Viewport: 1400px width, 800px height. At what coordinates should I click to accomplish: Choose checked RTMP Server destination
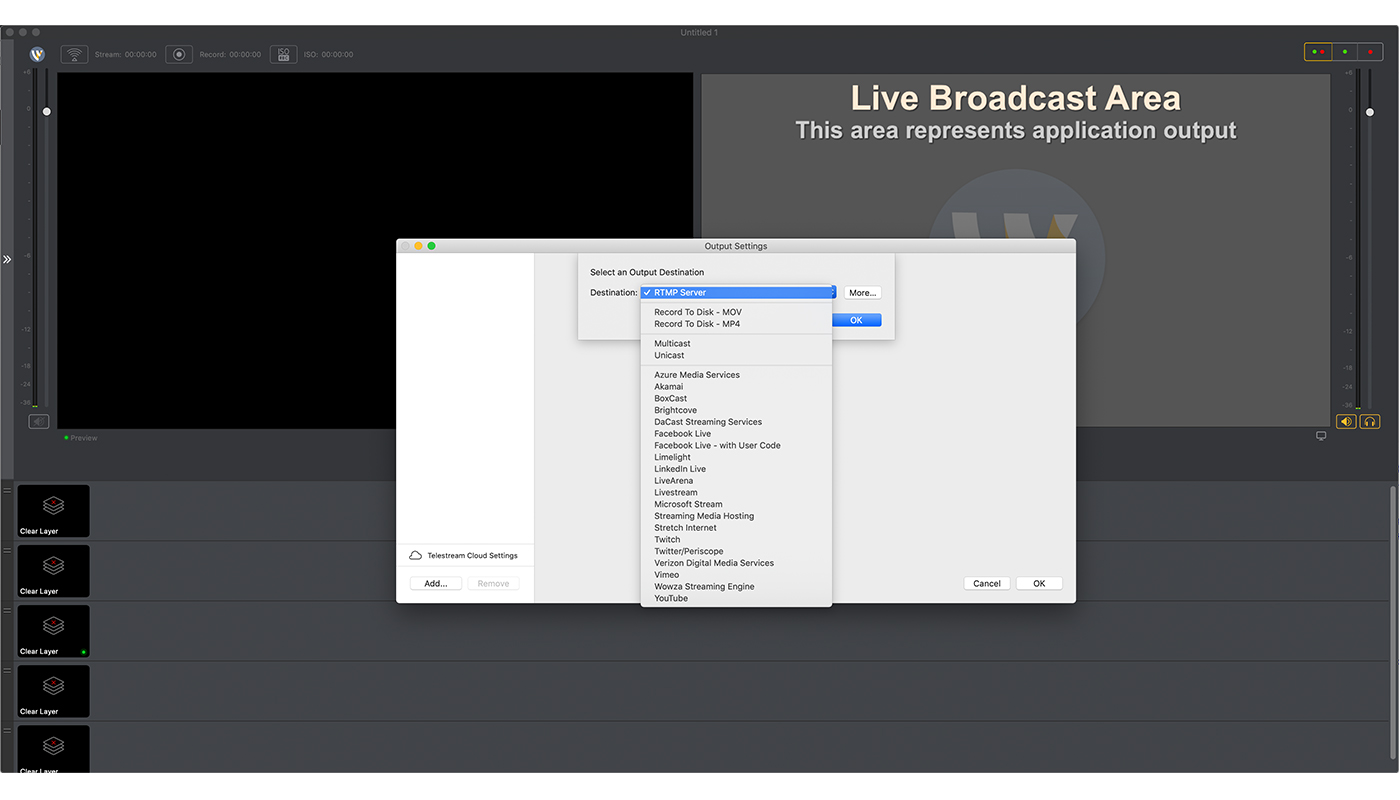pos(737,293)
